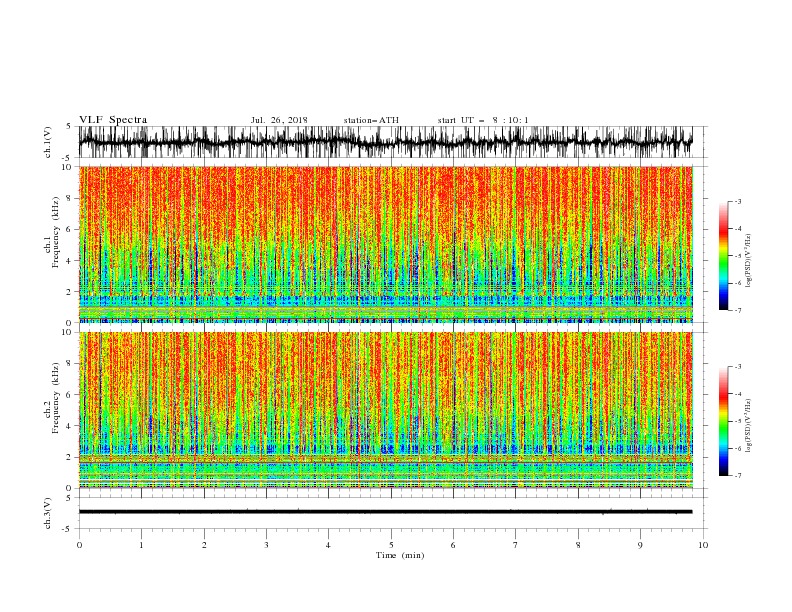Click the 'ch.3(V)' axis label

click(48, 514)
